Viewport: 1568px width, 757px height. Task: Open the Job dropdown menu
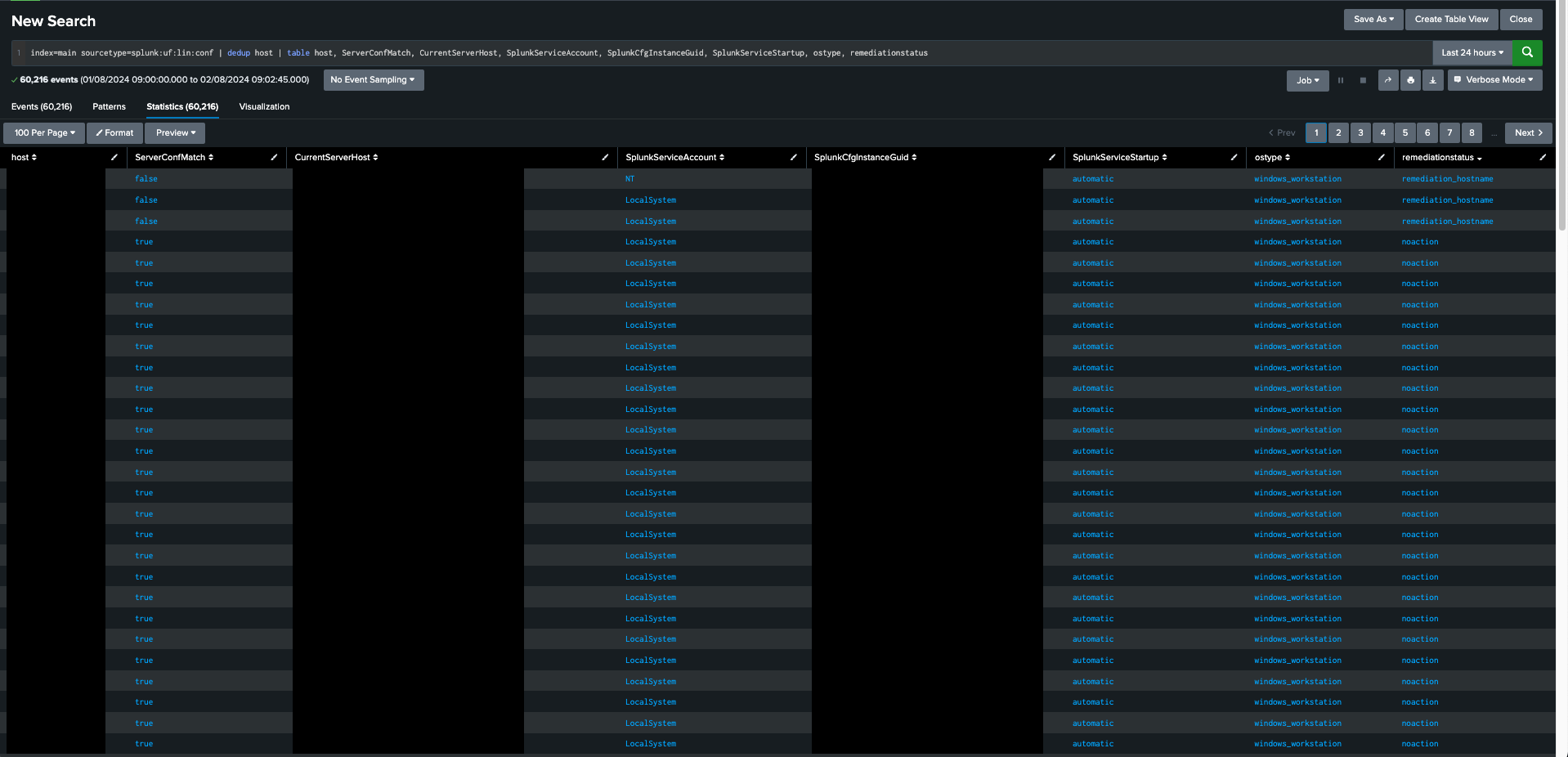(1308, 80)
